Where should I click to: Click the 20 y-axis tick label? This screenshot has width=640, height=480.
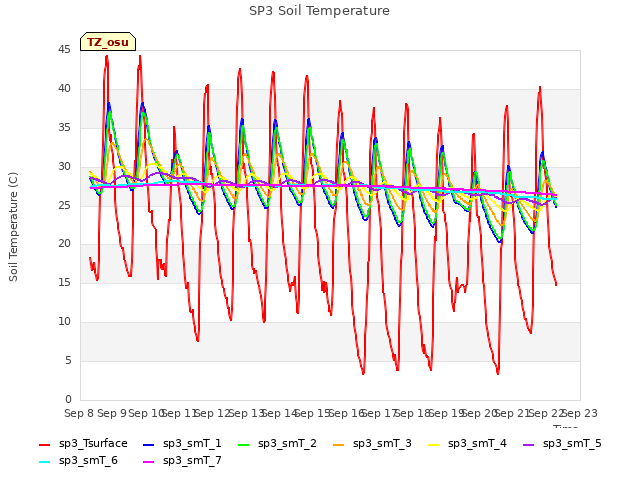point(64,244)
